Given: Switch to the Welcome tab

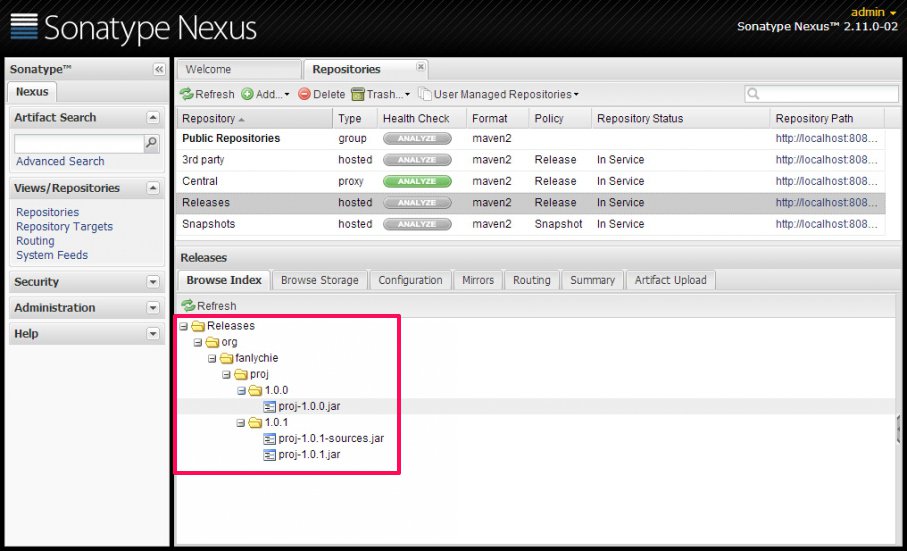Looking at the screenshot, I should [x=238, y=69].
